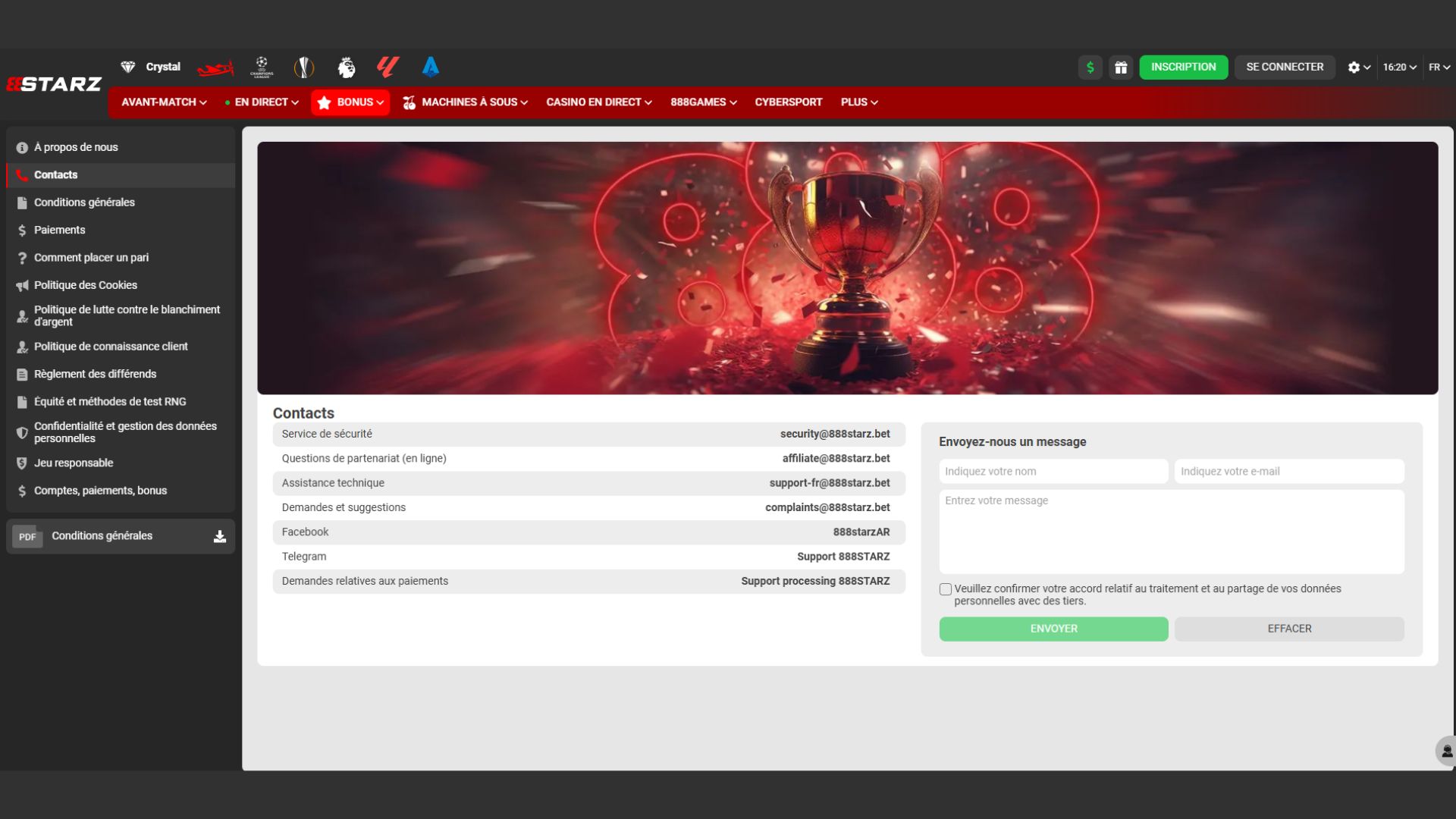
Task: Open the Machines à sous menu
Action: pyautogui.click(x=465, y=102)
